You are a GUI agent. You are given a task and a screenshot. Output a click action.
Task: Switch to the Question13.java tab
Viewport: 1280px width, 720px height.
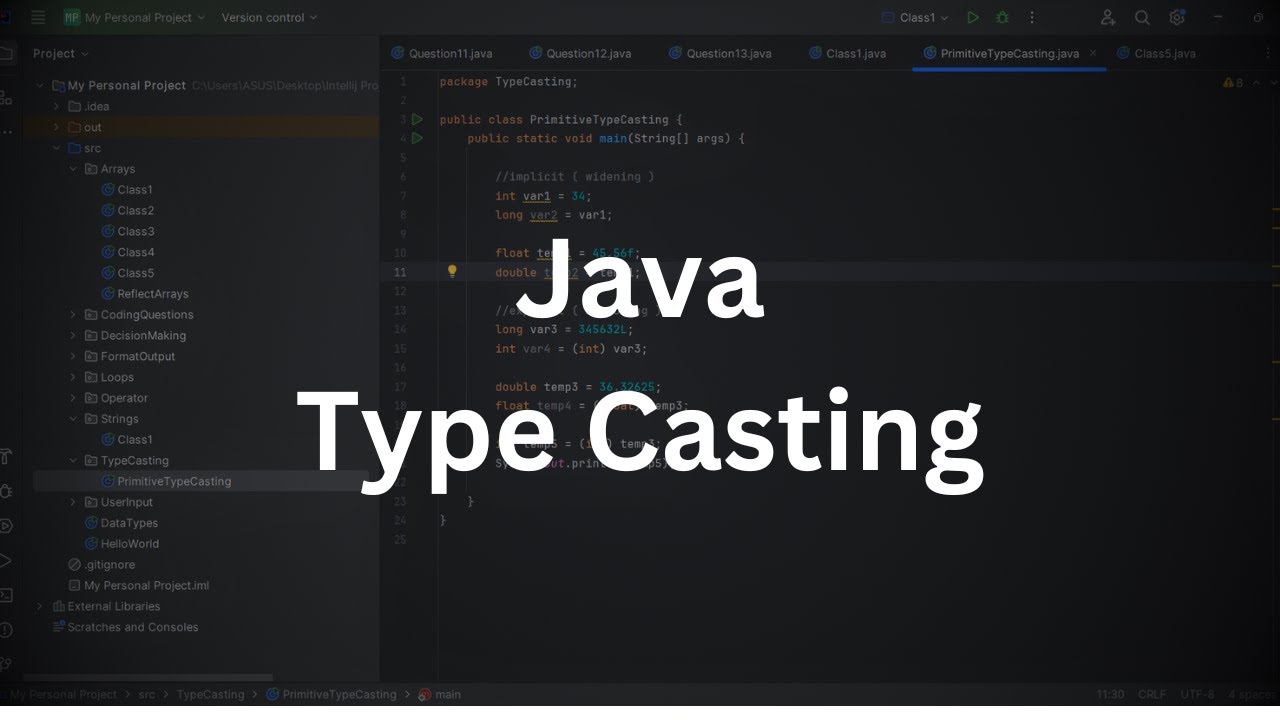tap(720, 53)
